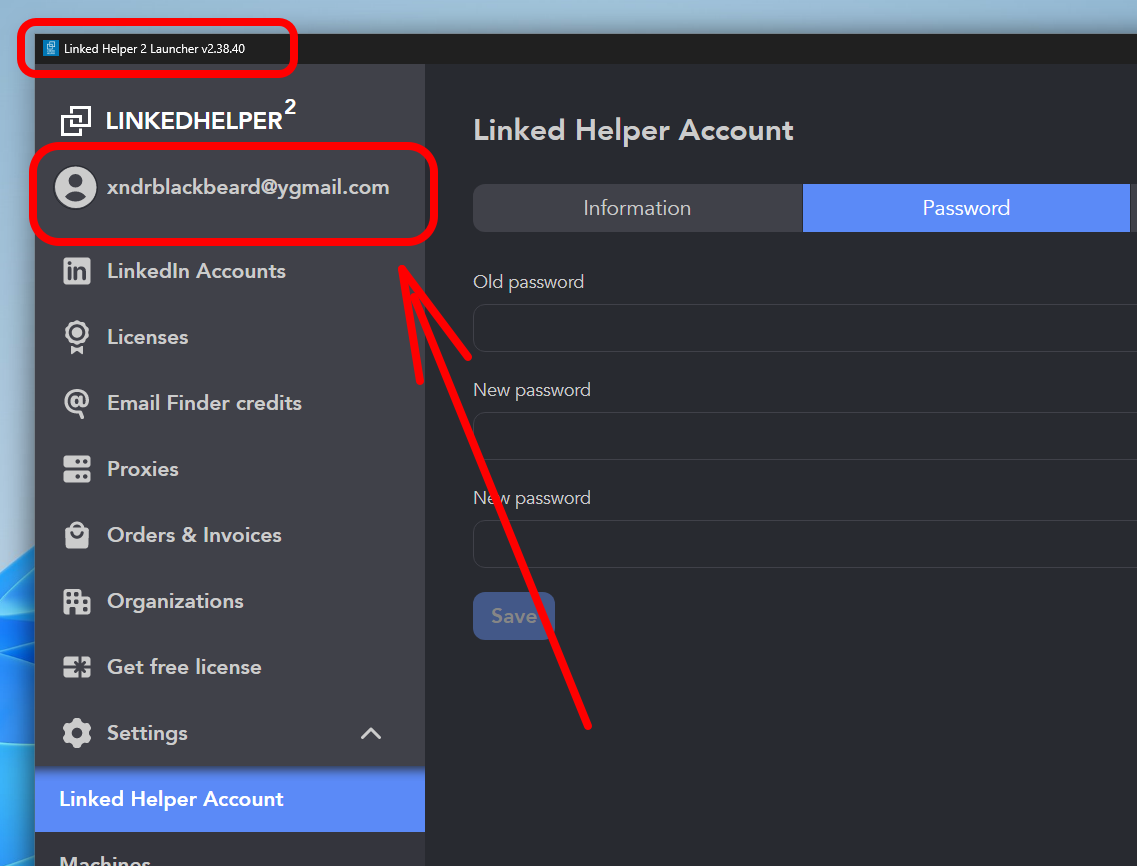Click the user avatar icon
Screen dimensions: 1137x866
pyautogui.click(x=75, y=187)
